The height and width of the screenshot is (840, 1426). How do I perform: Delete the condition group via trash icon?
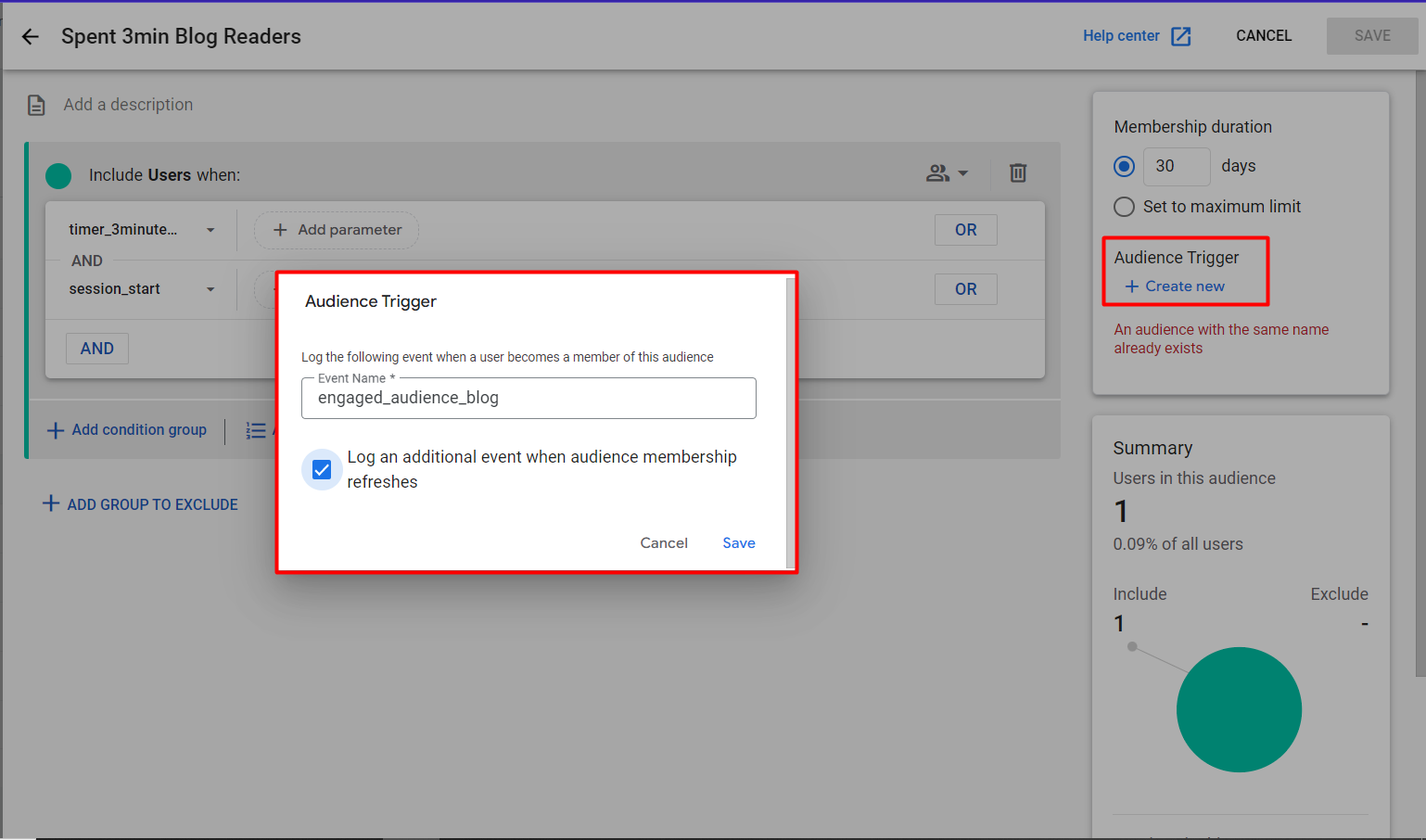pos(1017,173)
